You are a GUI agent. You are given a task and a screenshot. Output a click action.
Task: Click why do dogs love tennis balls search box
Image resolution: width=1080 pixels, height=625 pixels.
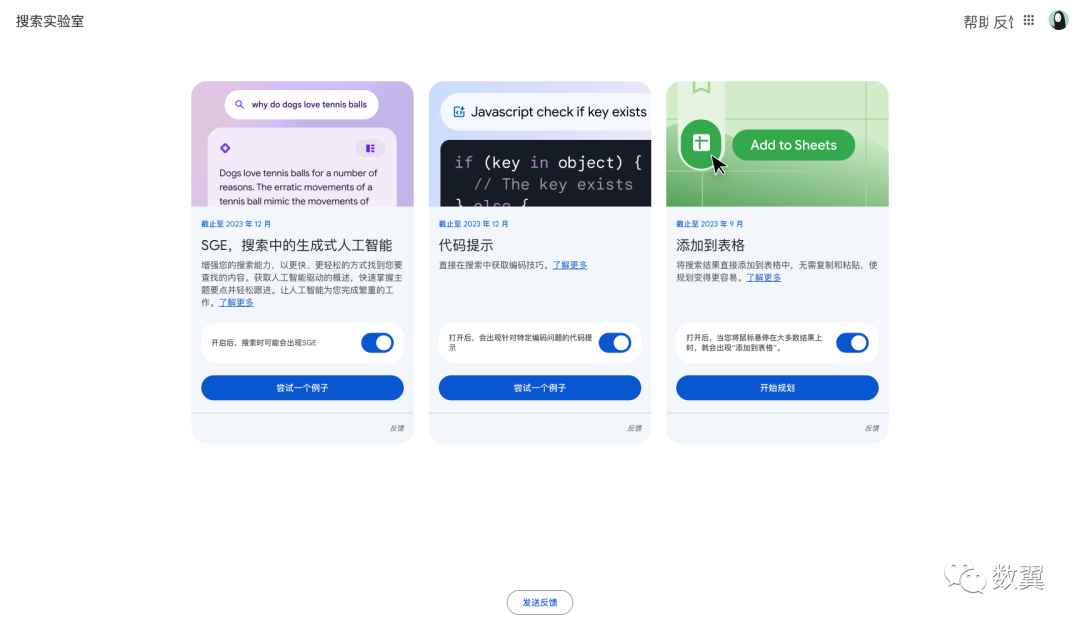click(302, 105)
